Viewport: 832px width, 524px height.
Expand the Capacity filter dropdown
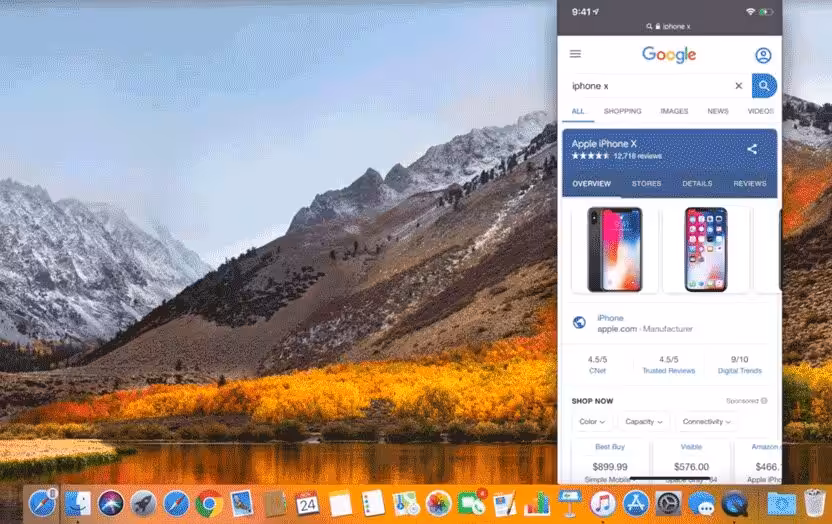pos(644,422)
